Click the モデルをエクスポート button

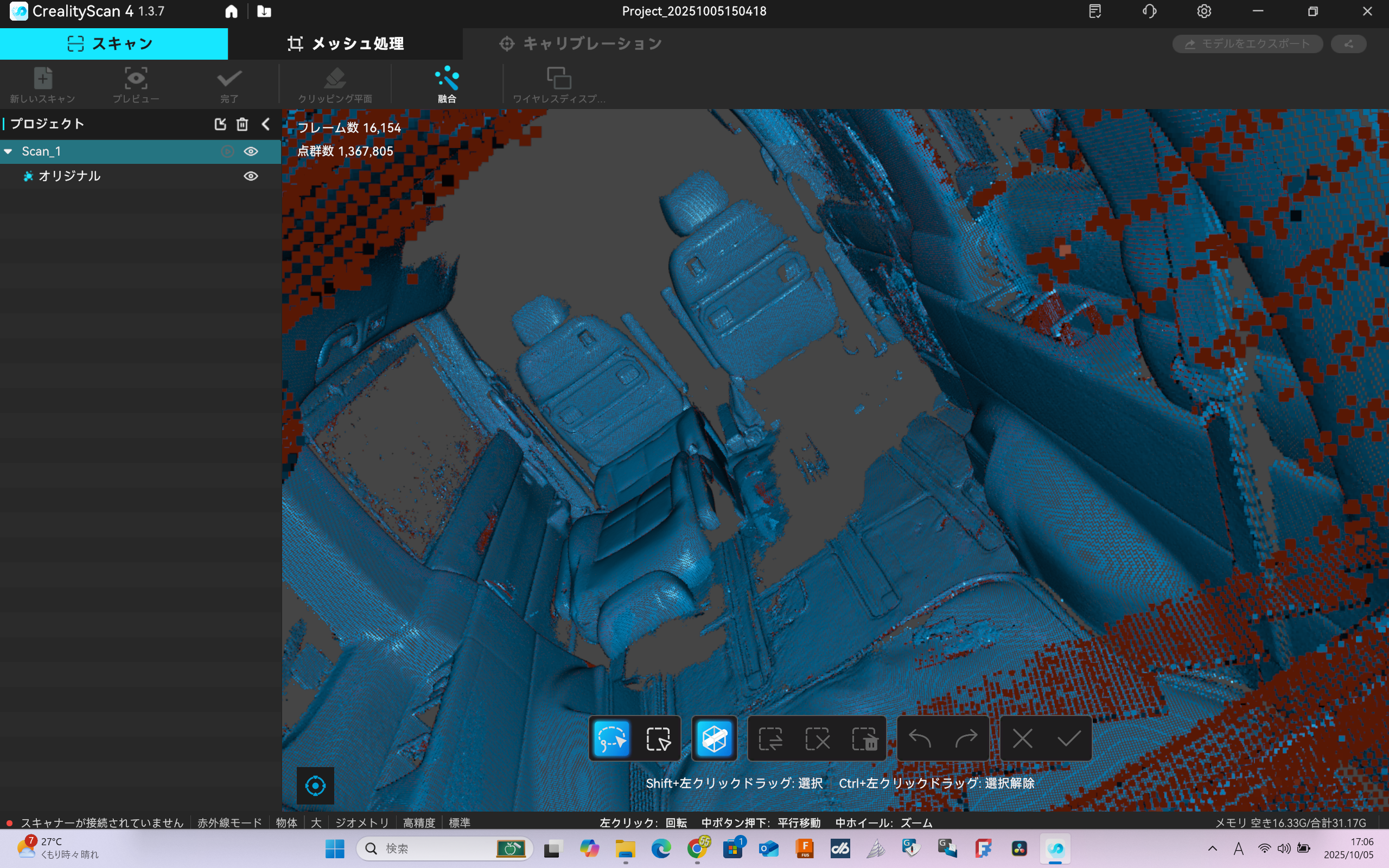(1247, 43)
